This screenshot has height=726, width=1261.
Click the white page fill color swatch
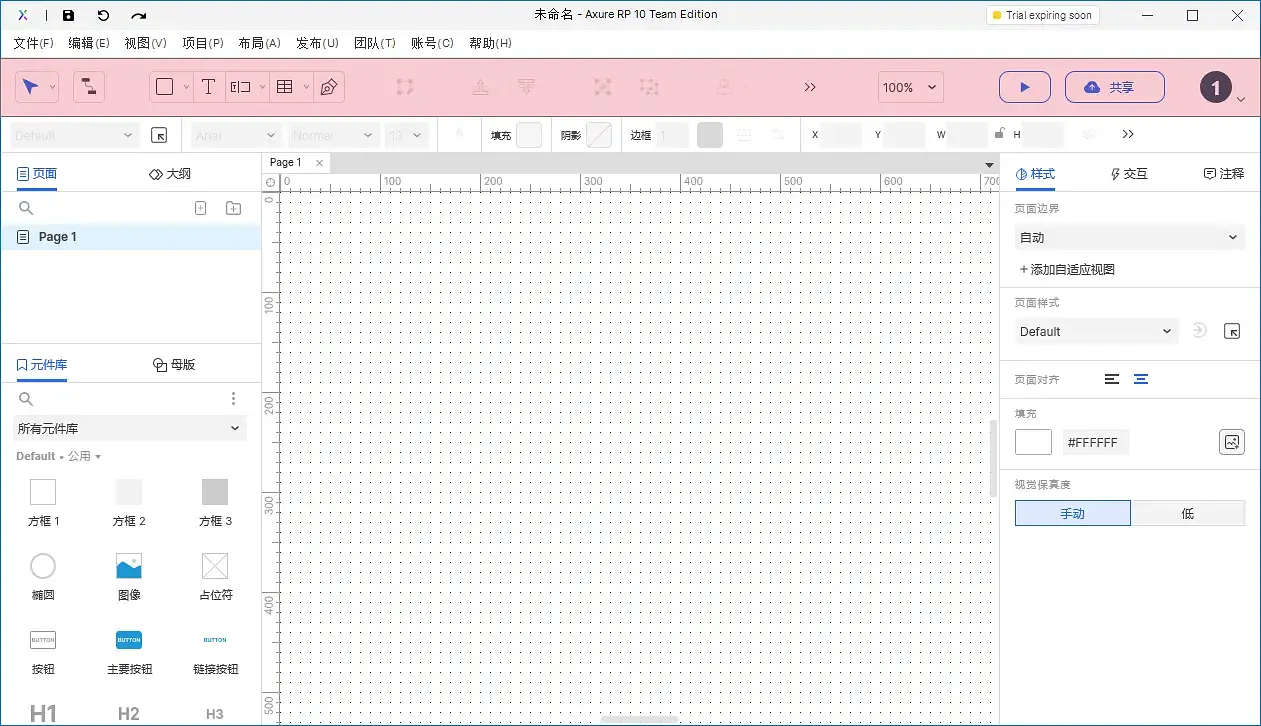click(x=1032, y=441)
